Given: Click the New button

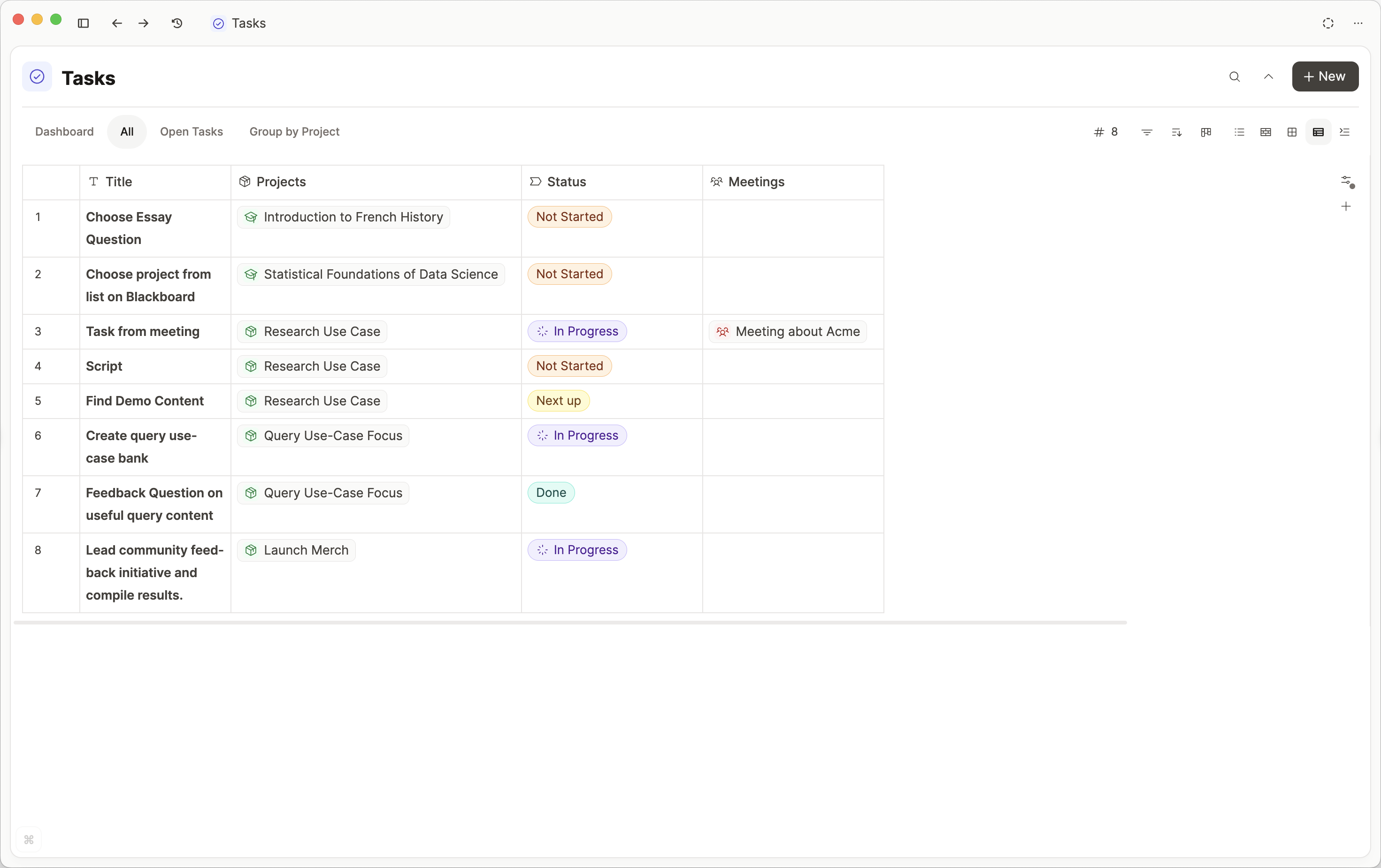Looking at the screenshot, I should click(1324, 77).
